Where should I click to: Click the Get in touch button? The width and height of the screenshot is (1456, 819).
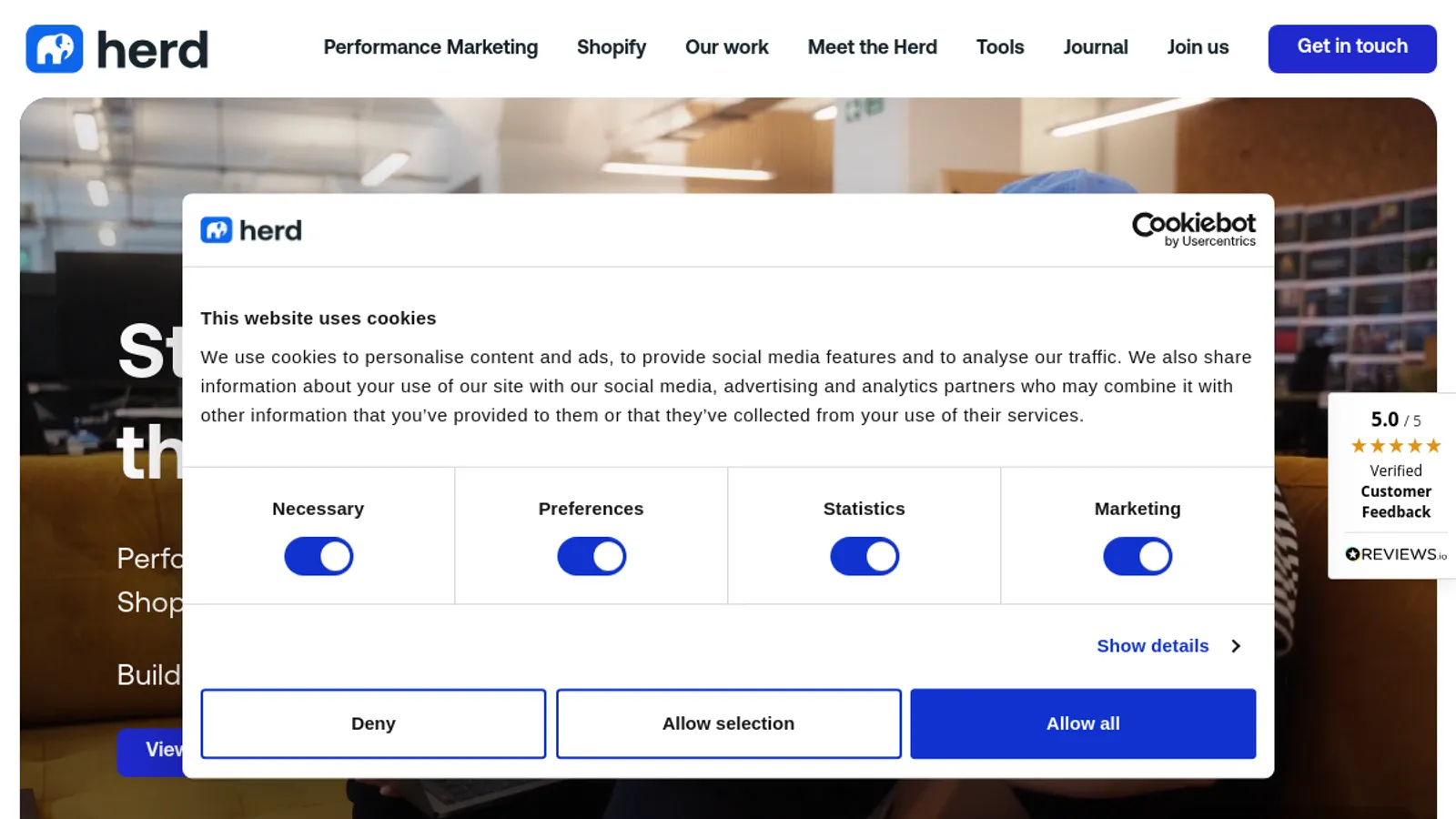pyautogui.click(x=1352, y=48)
